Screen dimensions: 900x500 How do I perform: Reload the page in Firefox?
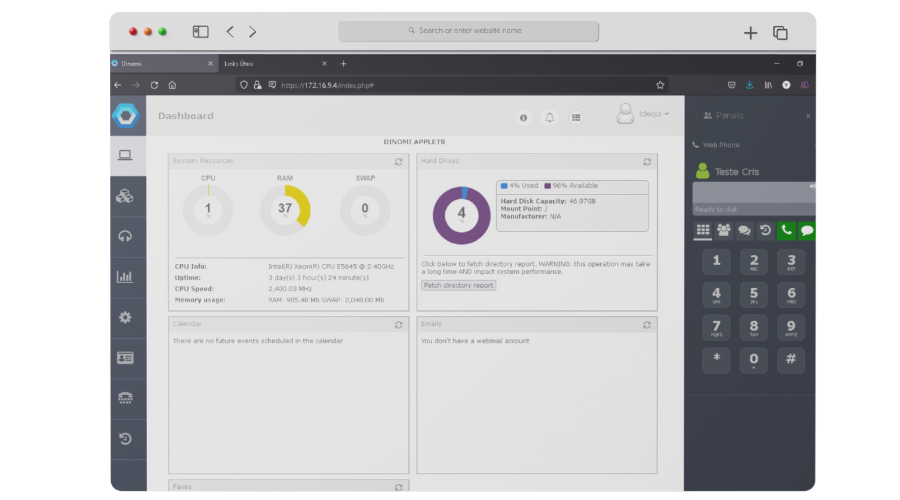[154, 85]
